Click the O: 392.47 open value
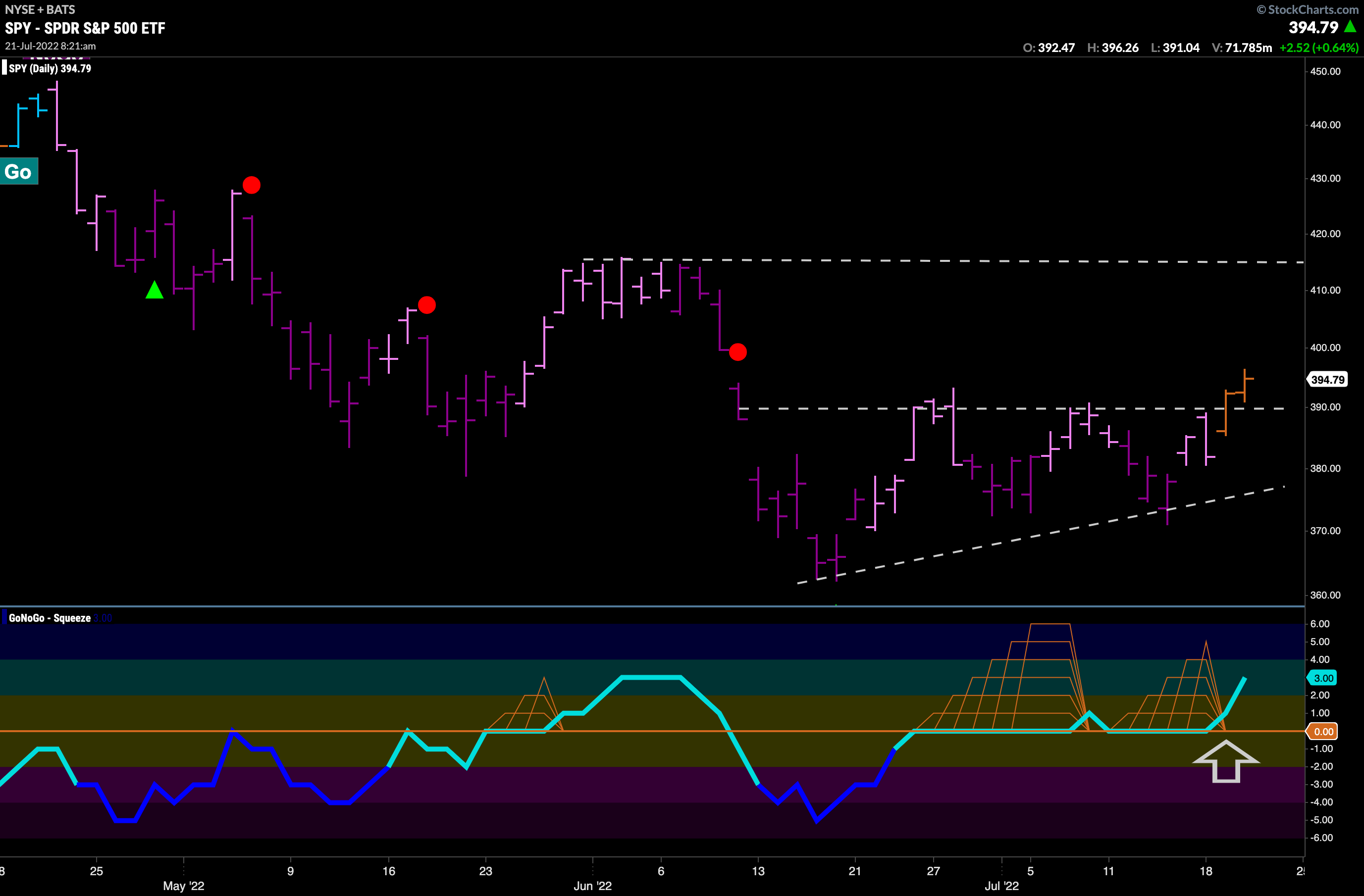 pyautogui.click(x=1049, y=48)
